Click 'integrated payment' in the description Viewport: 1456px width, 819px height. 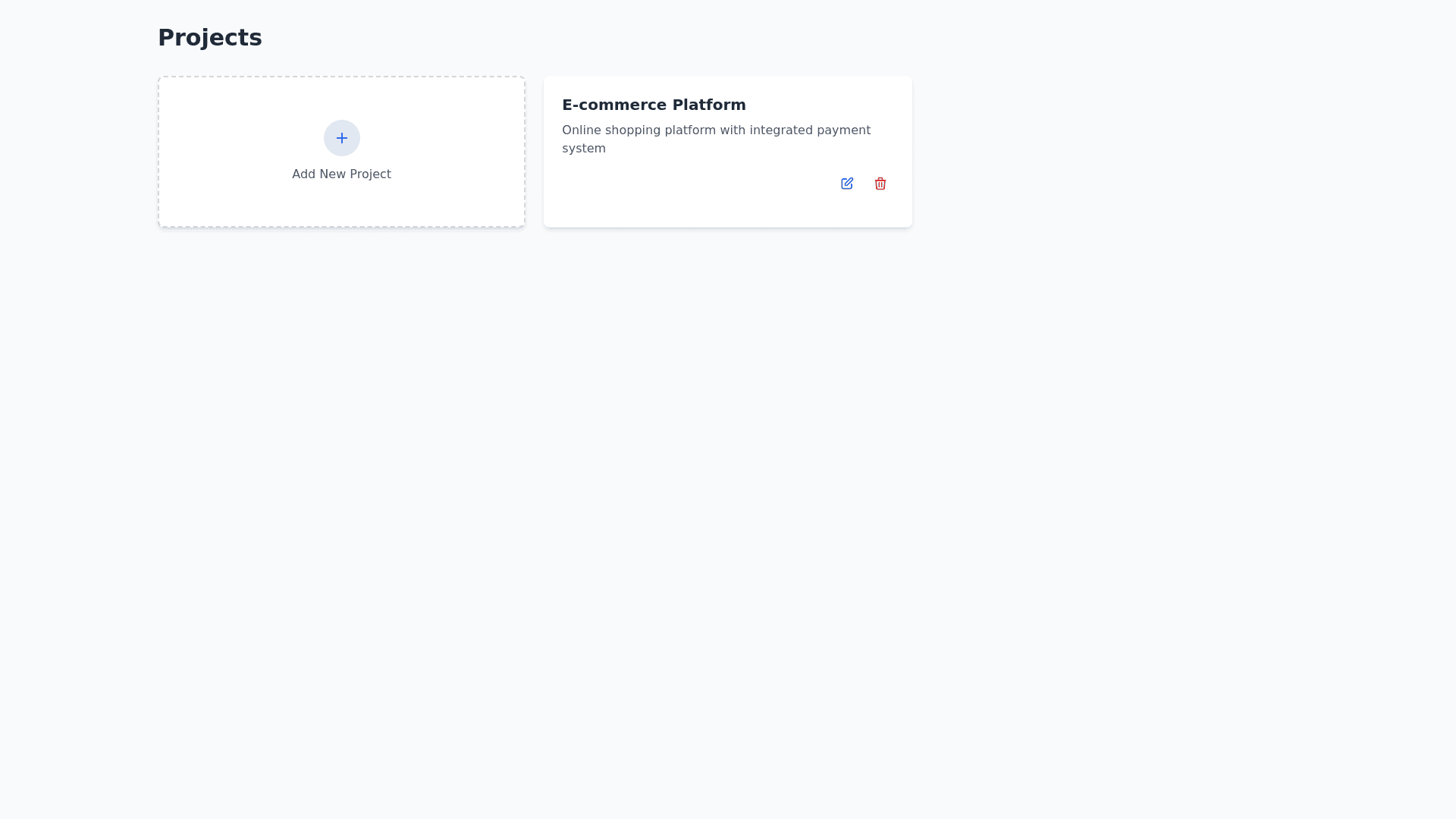[x=809, y=130]
